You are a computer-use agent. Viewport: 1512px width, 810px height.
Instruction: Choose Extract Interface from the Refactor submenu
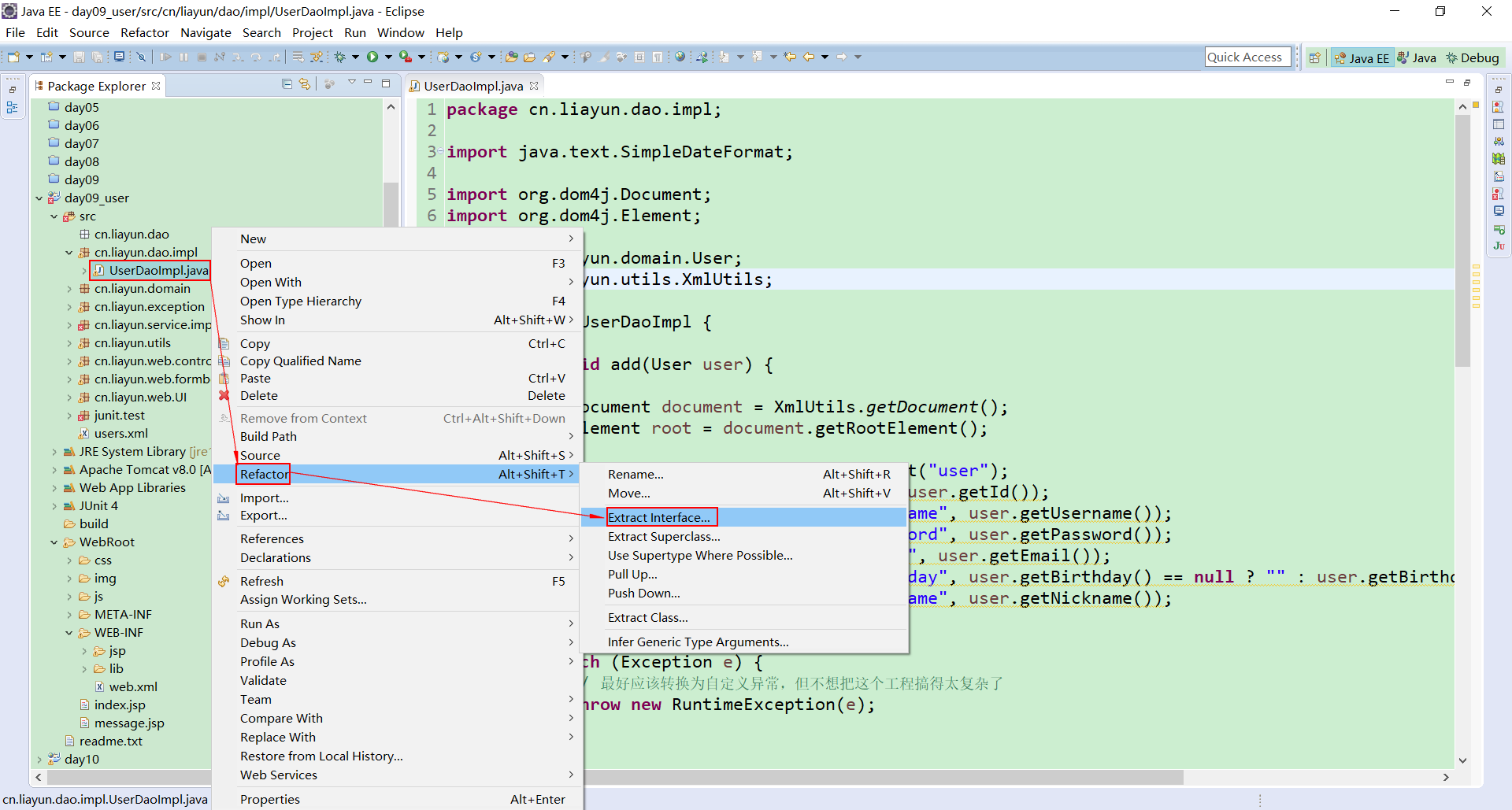pos(658,517)
